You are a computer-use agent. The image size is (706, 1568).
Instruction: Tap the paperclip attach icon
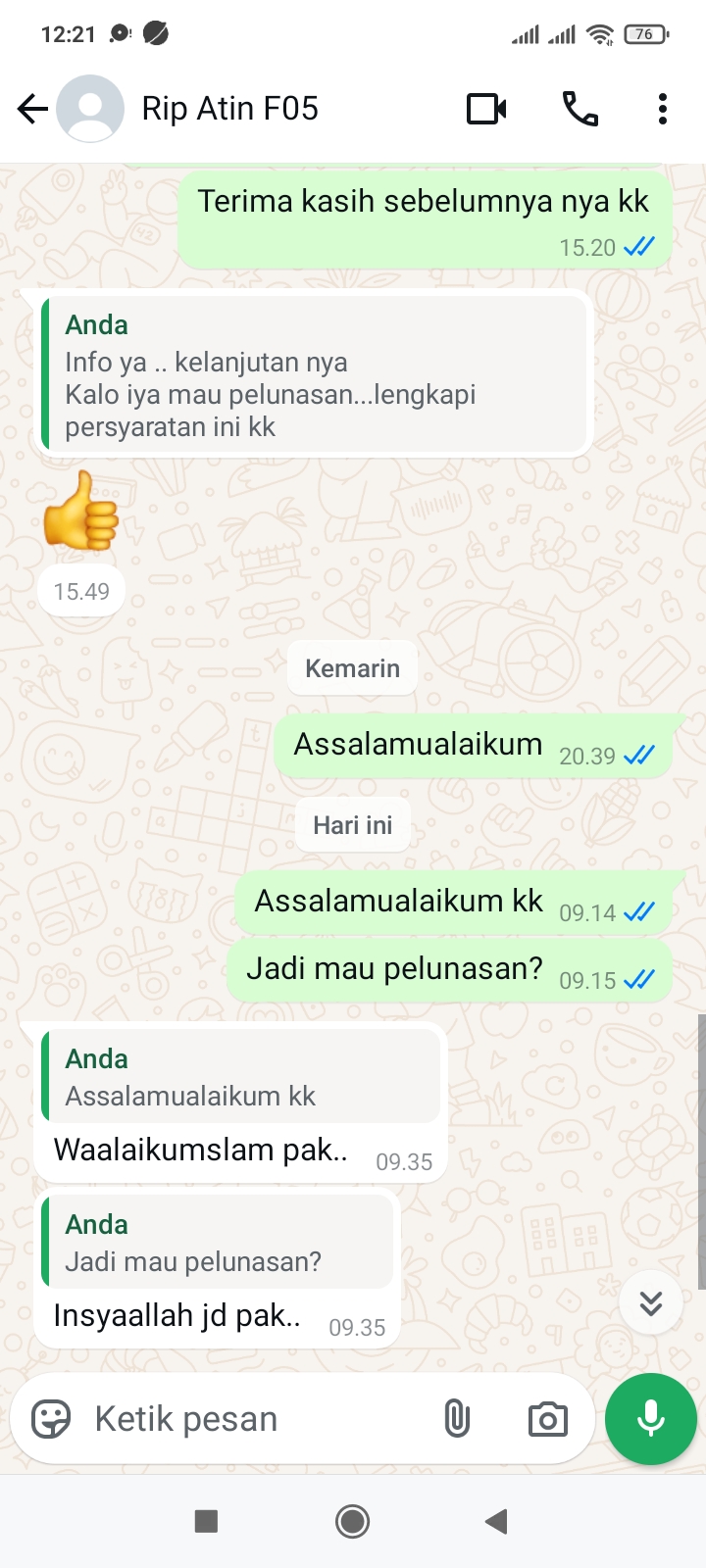[x=457, y=1418]
